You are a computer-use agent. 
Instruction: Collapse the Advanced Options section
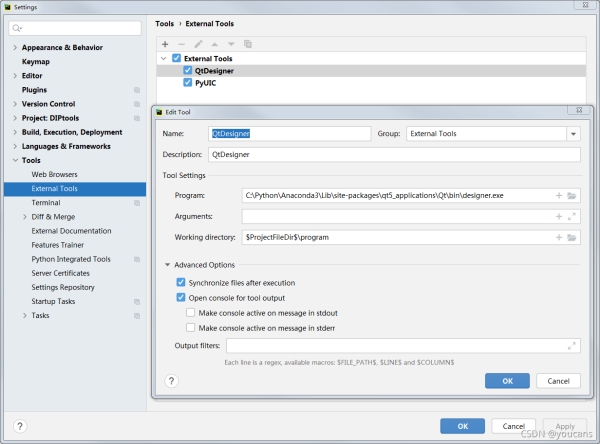coord(167,265)
